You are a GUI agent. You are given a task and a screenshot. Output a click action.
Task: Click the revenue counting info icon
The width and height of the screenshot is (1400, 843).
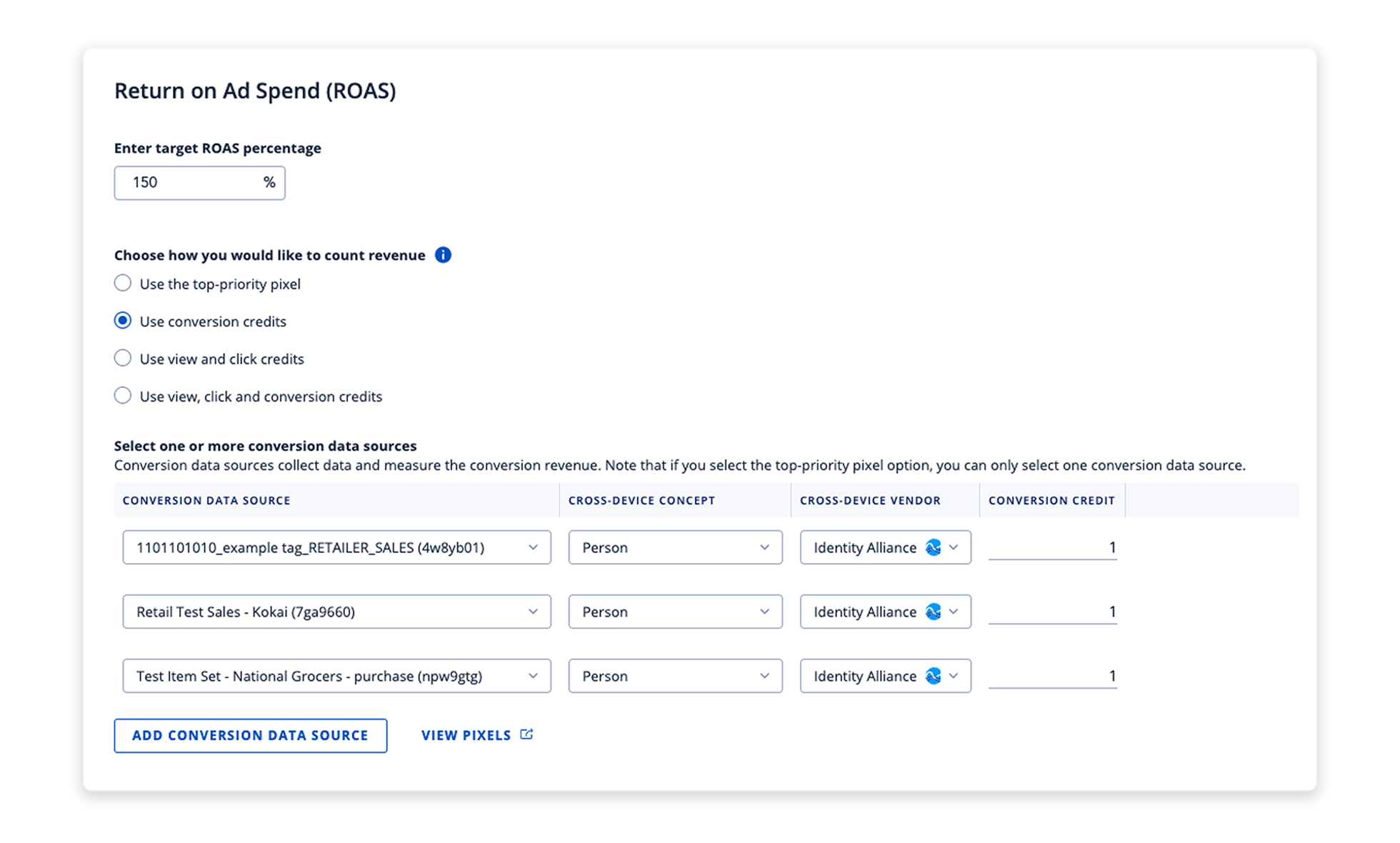coord(443,255)
